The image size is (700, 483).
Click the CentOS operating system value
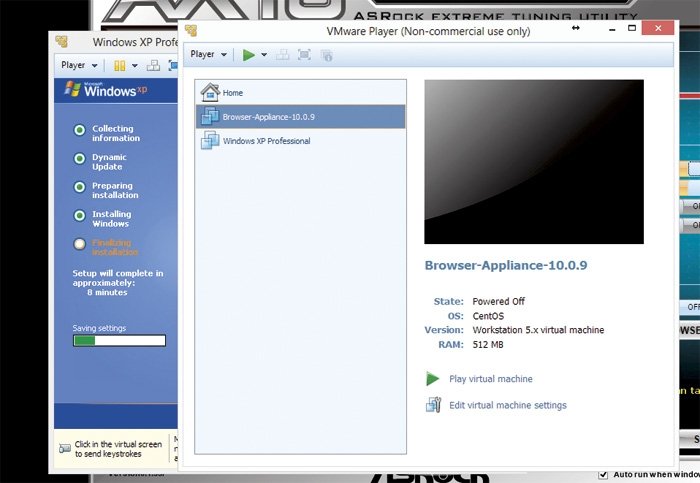click(488, 316)
